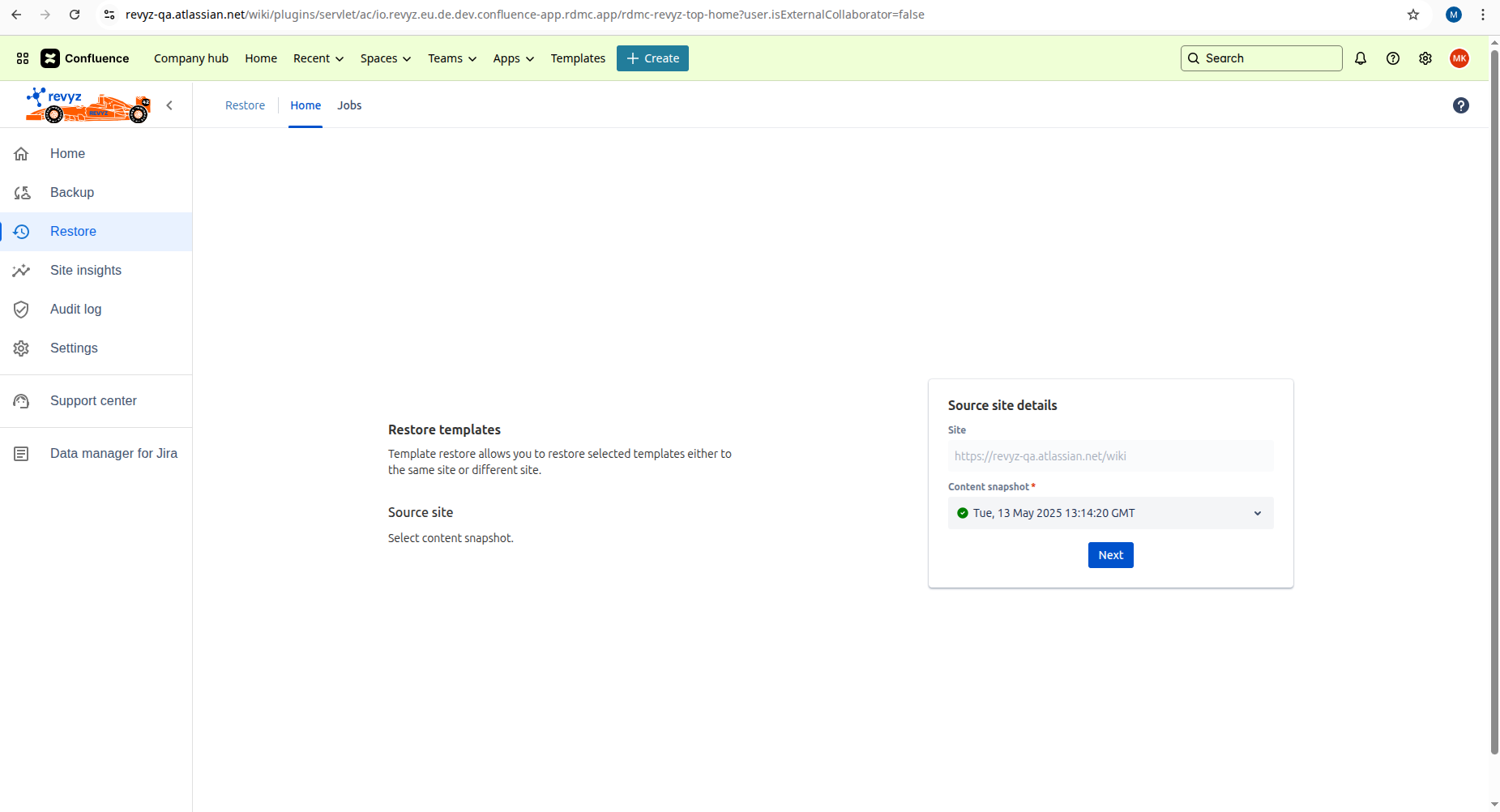This screenshot has height=812, width=1500.
Task: Click the notifications bell icon
Action: click(1361, 58)
